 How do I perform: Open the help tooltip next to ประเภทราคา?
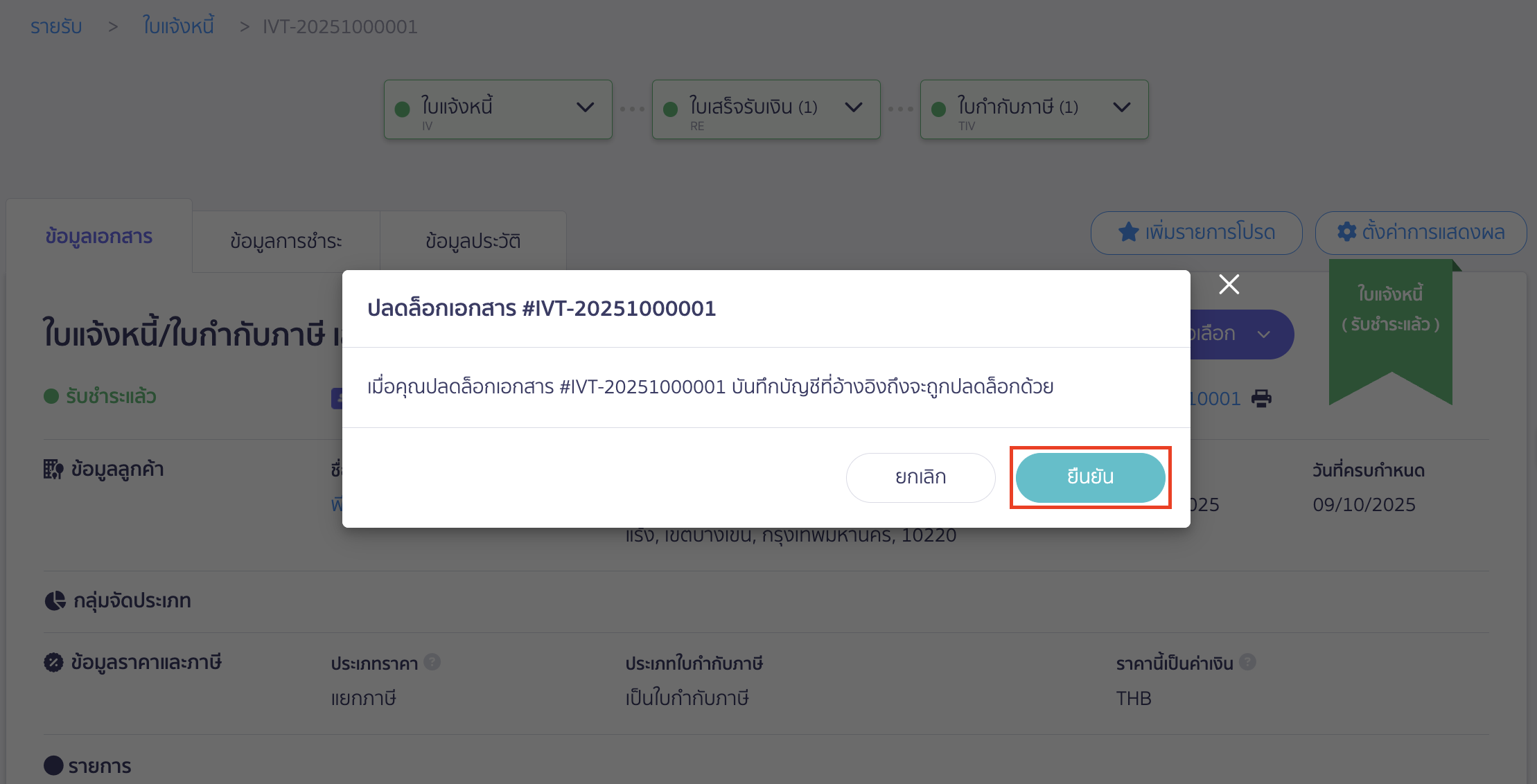click(432, 662)
